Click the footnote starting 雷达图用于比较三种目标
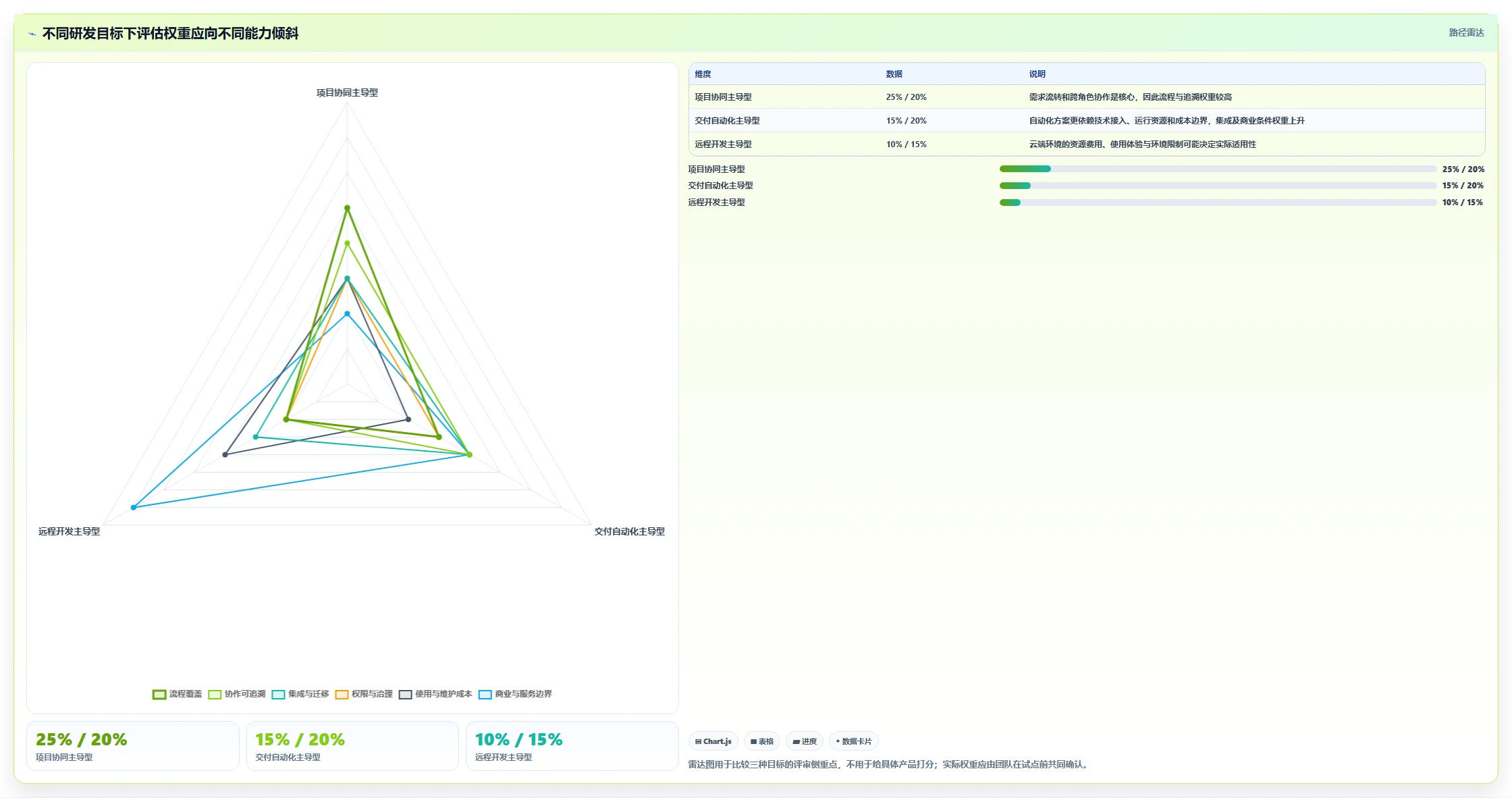 tap(890, 764)
